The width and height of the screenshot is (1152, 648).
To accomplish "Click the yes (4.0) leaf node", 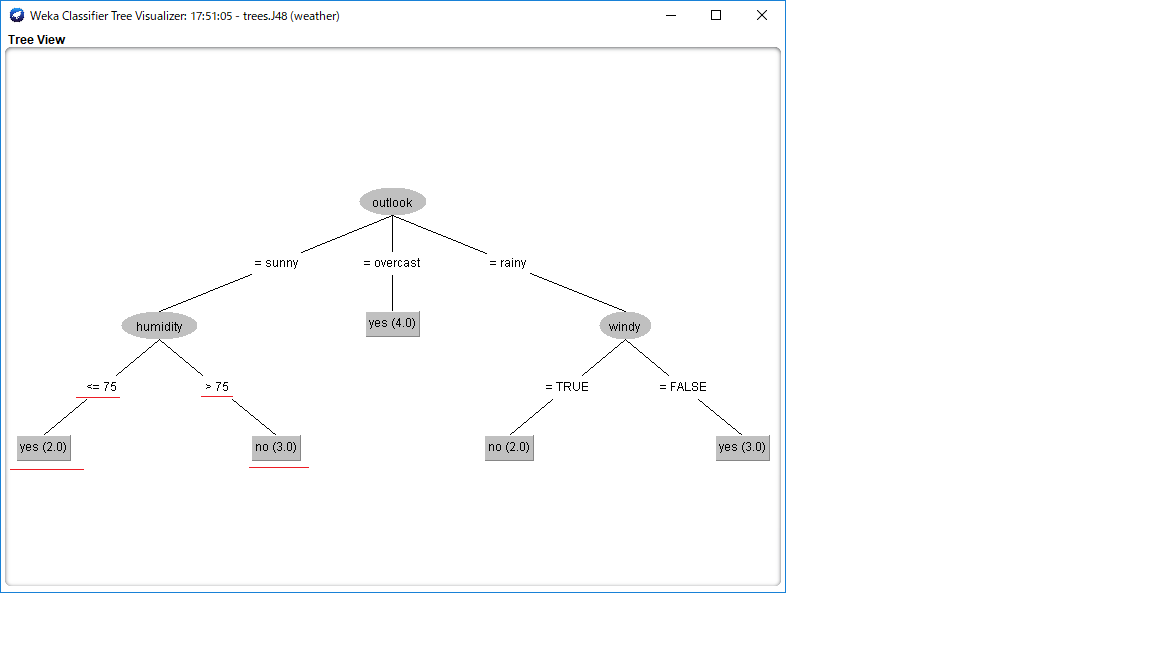I will (392, 323).
